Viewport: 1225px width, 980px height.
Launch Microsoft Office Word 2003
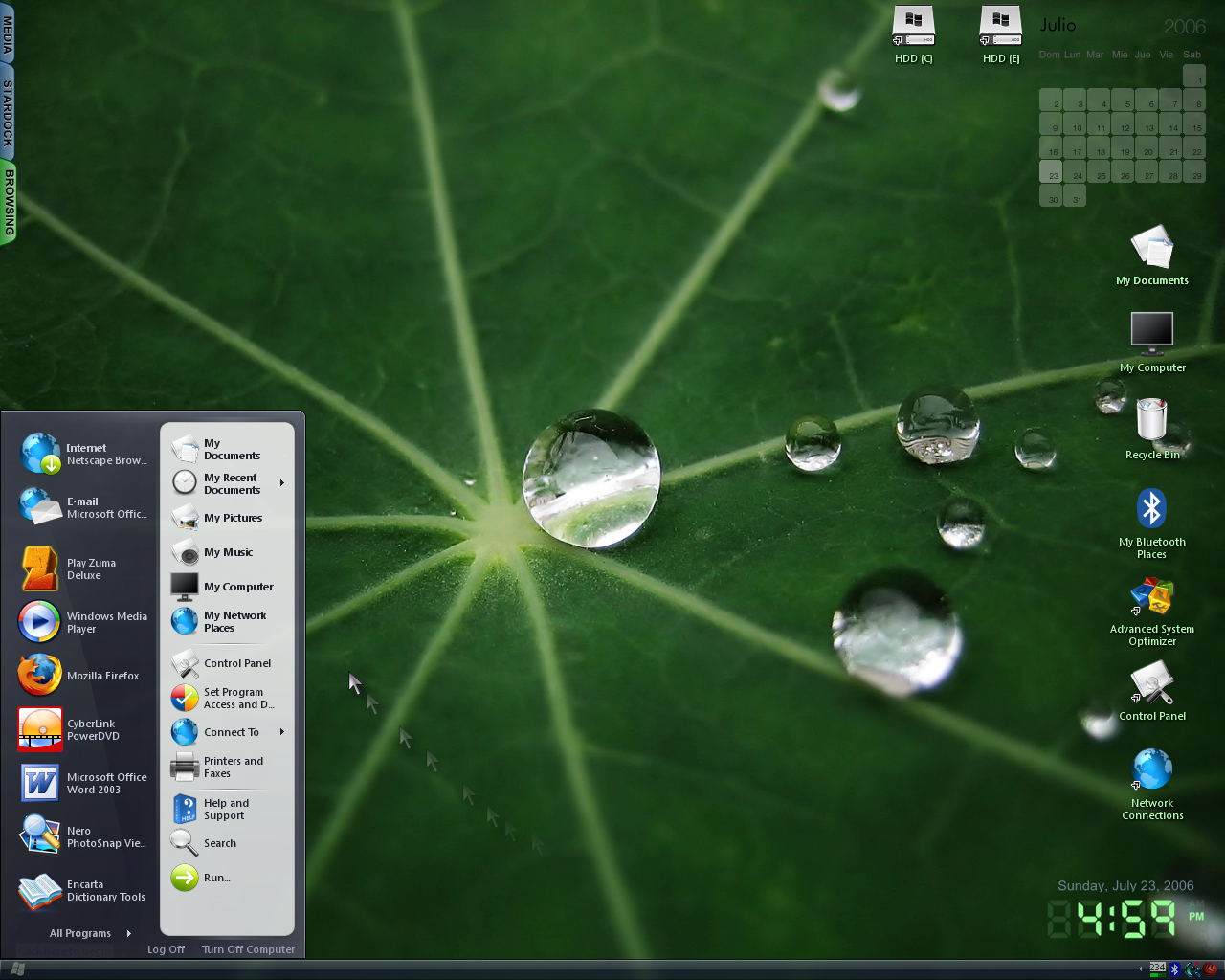[84, 783]
